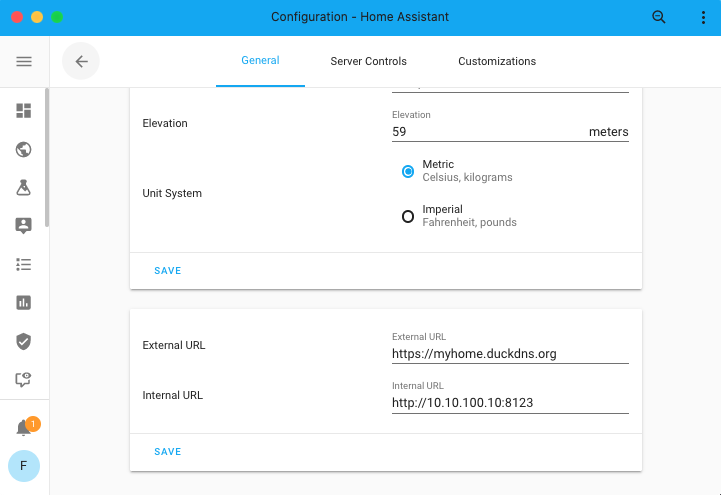
Task: Open the person badge icon in sidebar
Action: (x=23, y=226)
